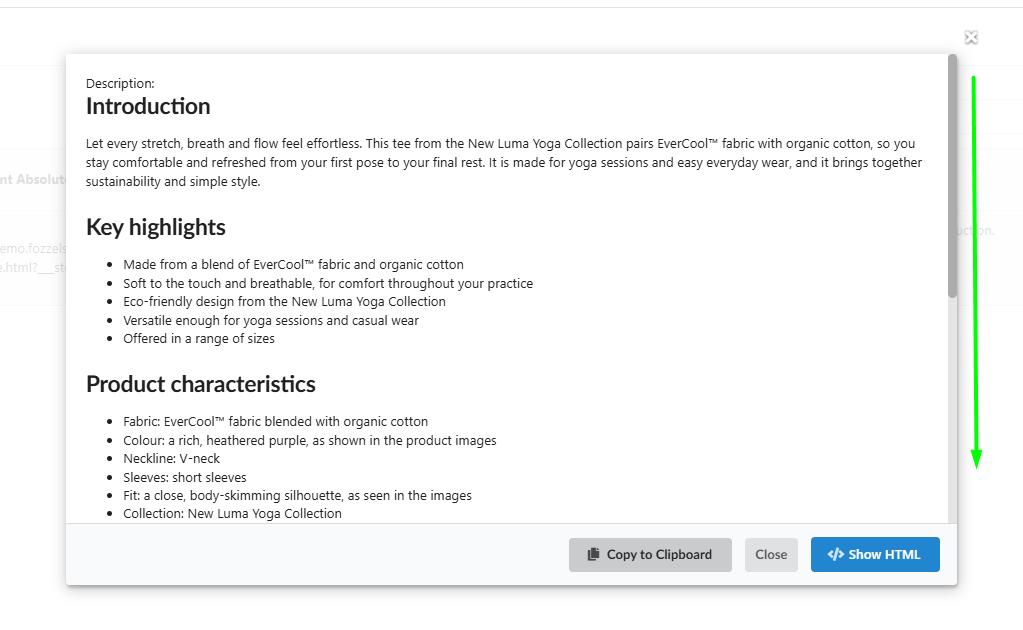Select the 'Made from a blend' bullet
Screen dimensions: 1023x630
pos(294,264)
